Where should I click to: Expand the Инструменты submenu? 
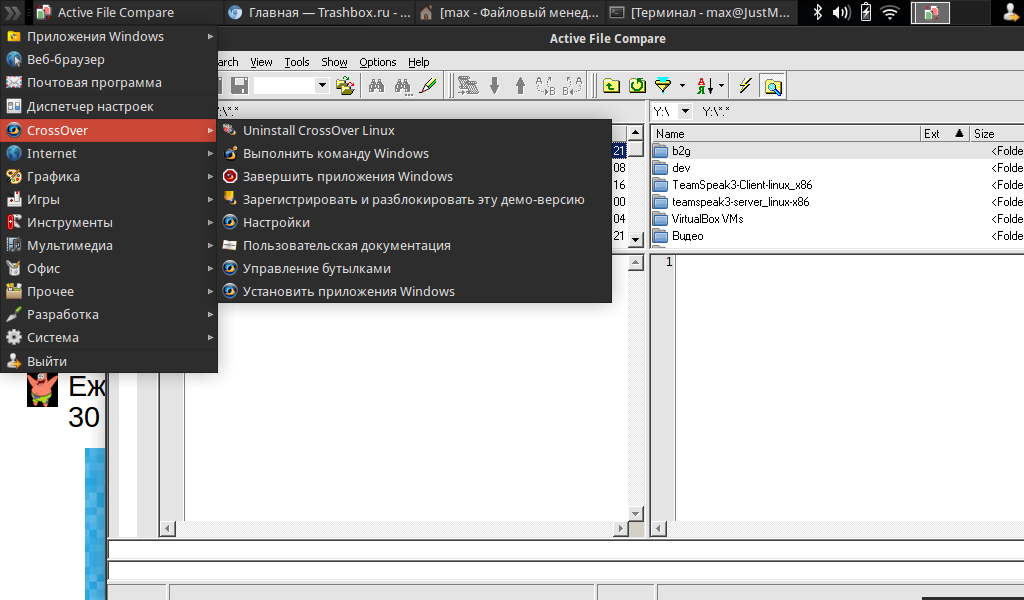109,223
